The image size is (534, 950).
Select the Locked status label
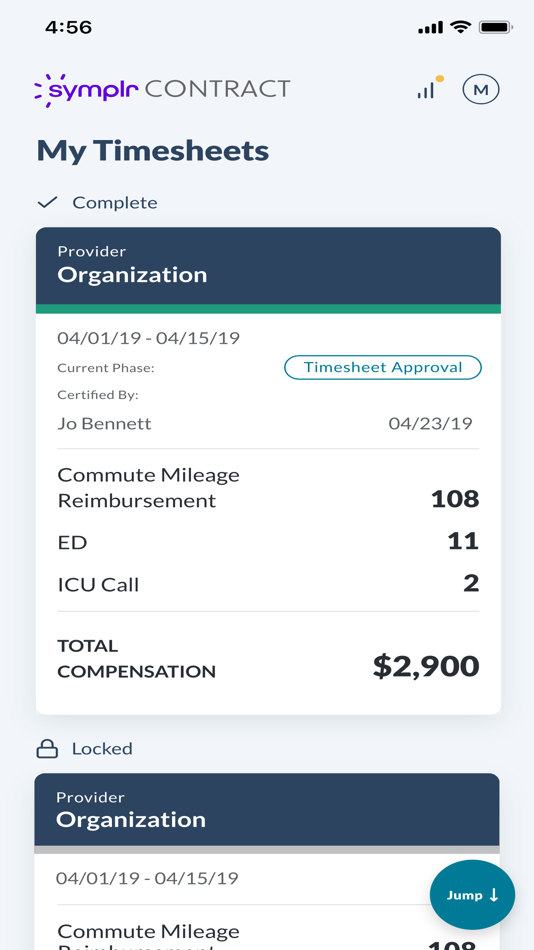tap(102, 749)
